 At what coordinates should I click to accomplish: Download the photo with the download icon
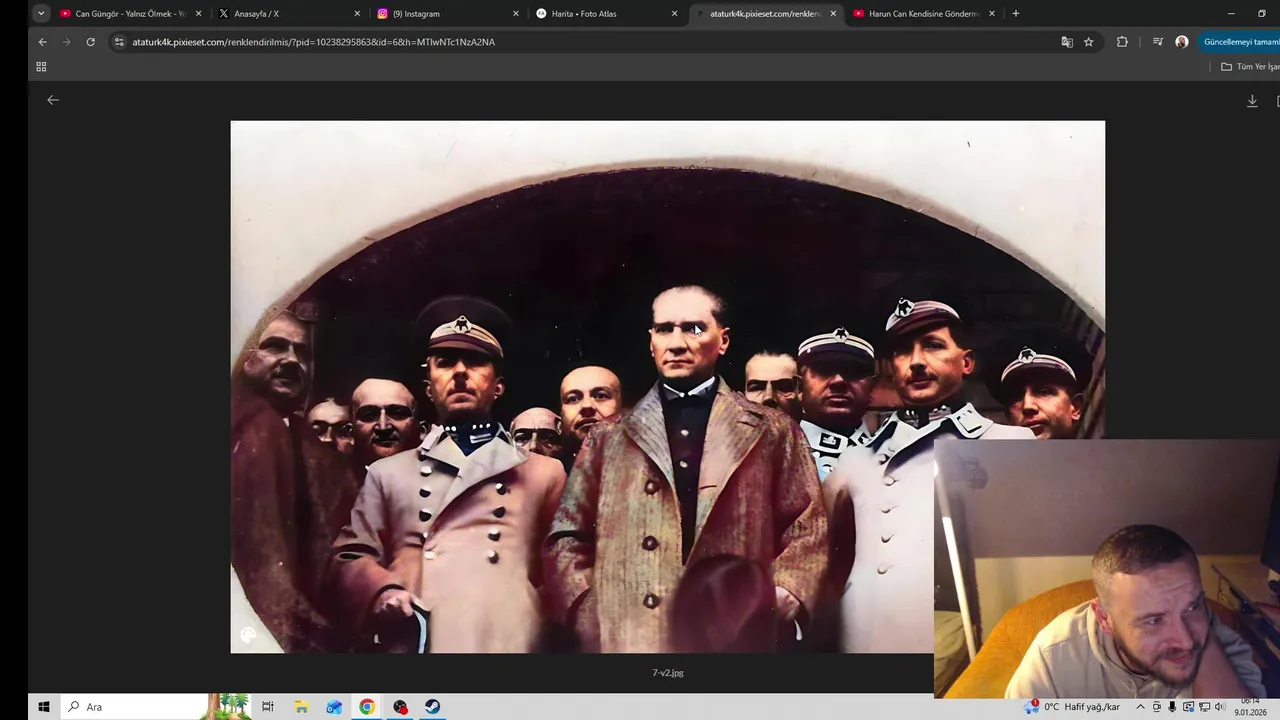[1252, 101]
